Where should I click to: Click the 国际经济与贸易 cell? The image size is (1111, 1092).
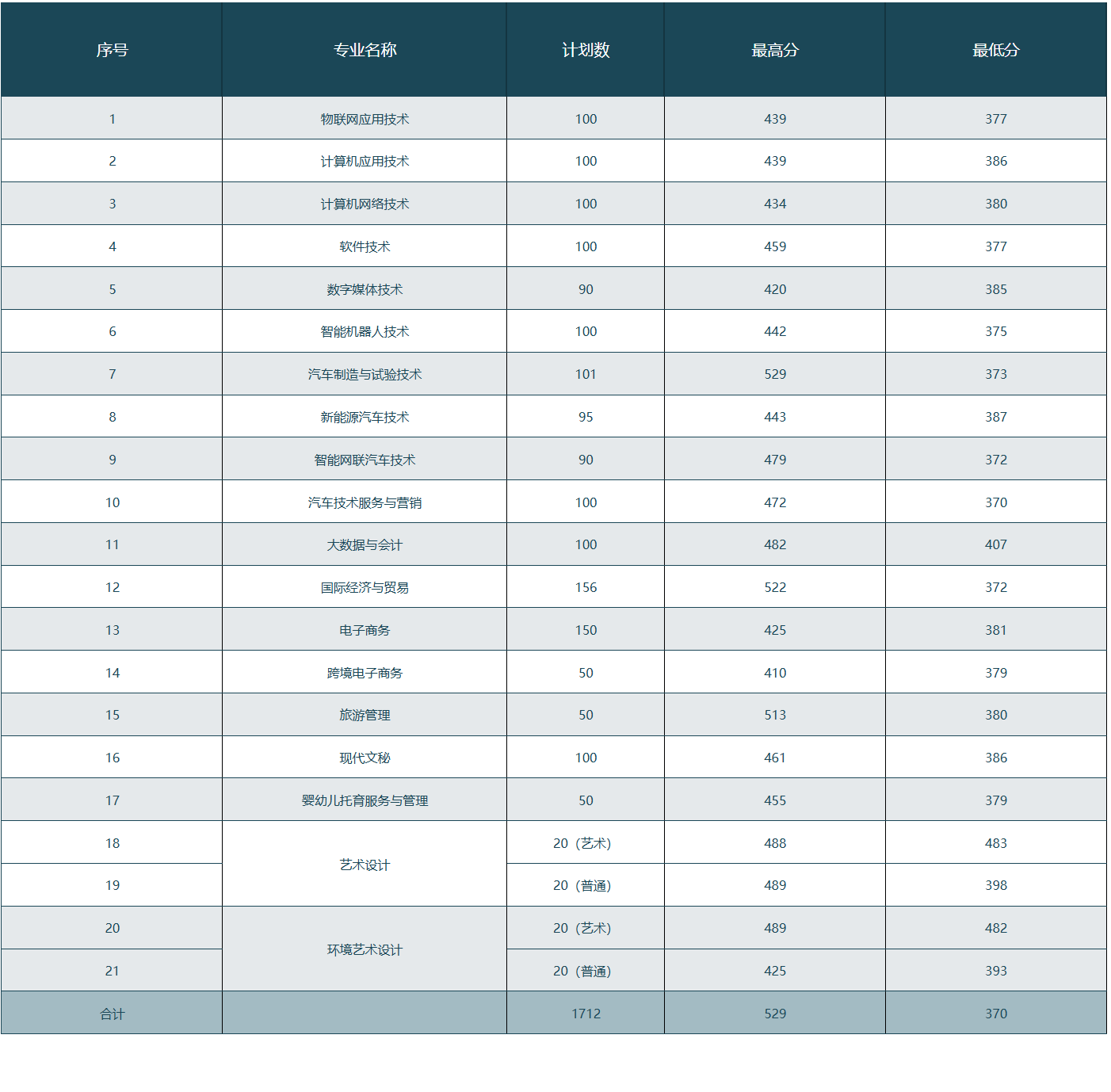pos(365,587)
